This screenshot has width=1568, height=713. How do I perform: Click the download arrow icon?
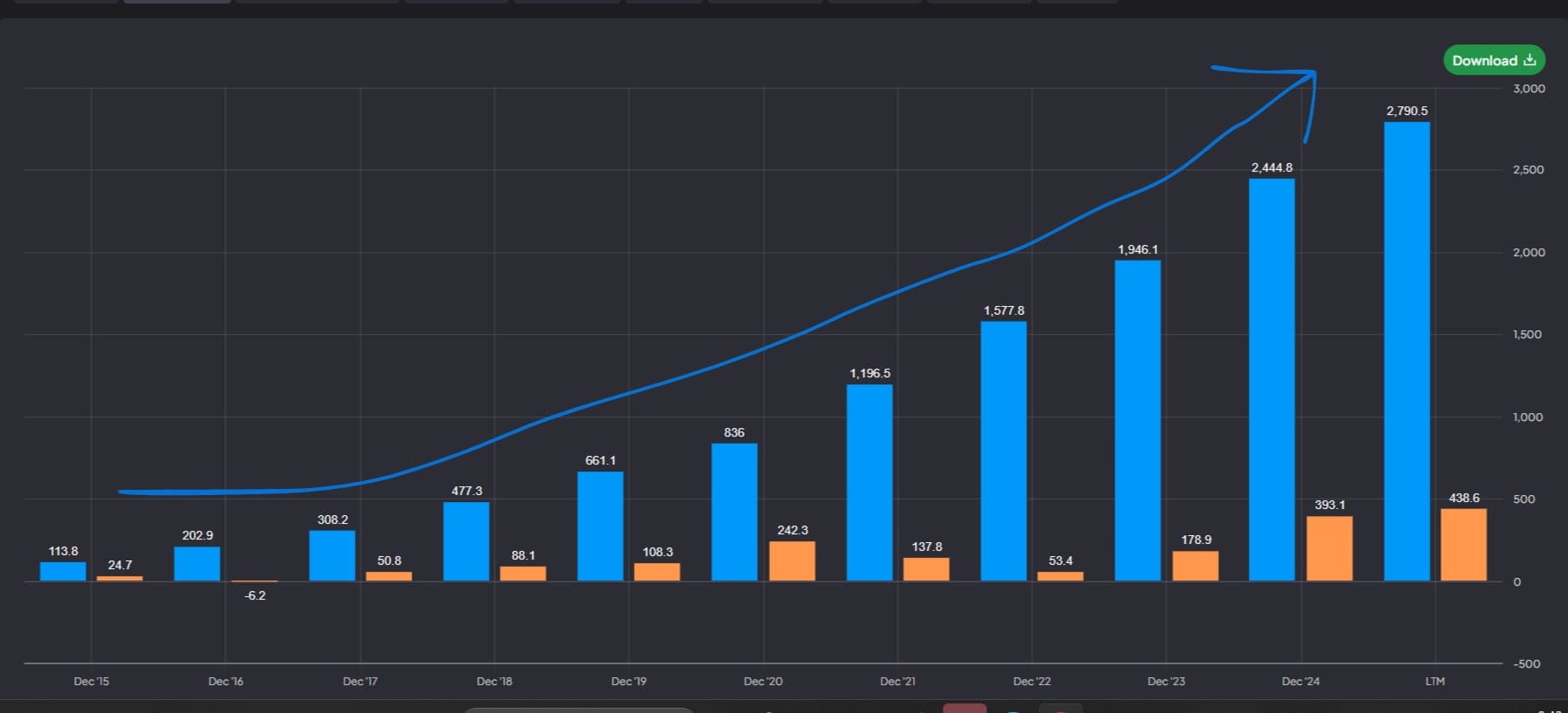(x=1530, y=60)
